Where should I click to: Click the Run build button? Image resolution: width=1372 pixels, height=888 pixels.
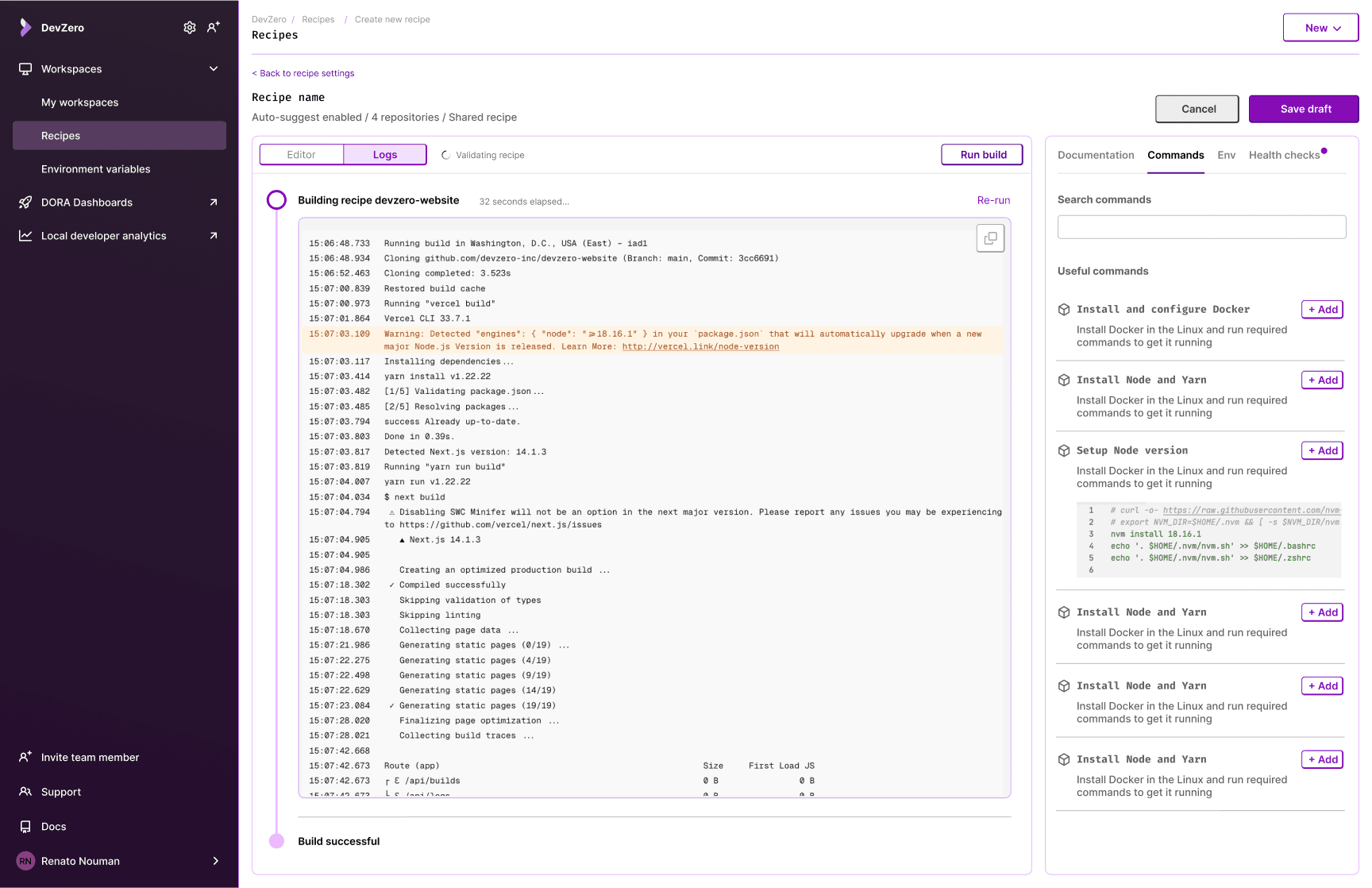981,154
